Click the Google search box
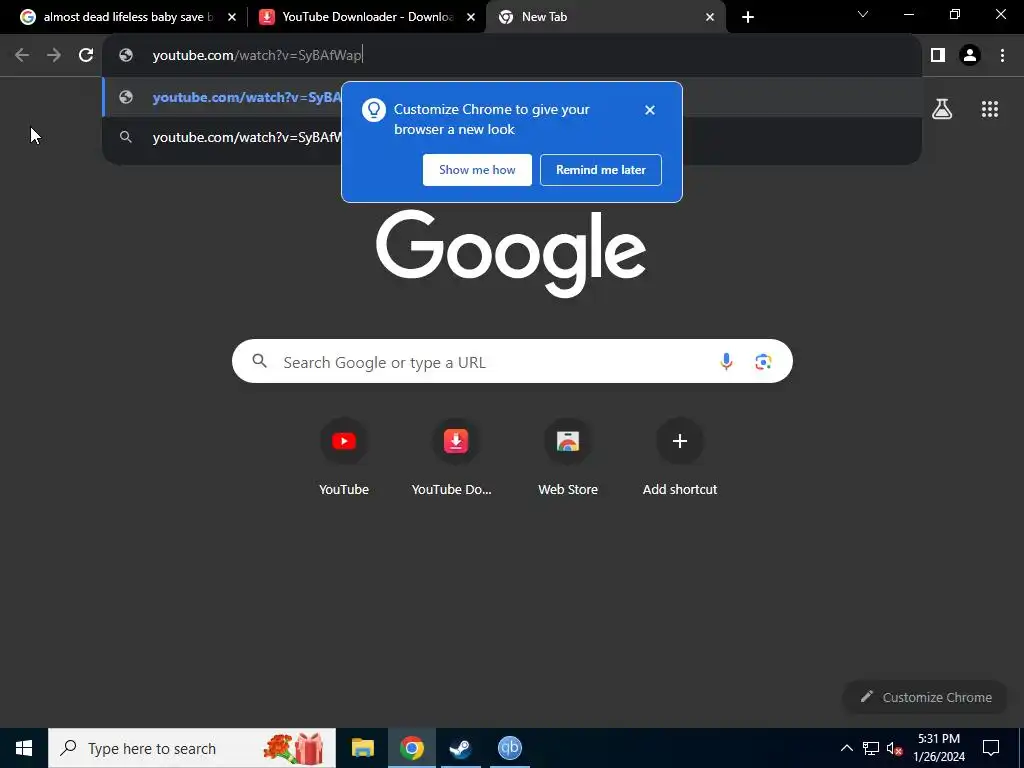This screenshot has width=1024, height=768. point(512,361)
